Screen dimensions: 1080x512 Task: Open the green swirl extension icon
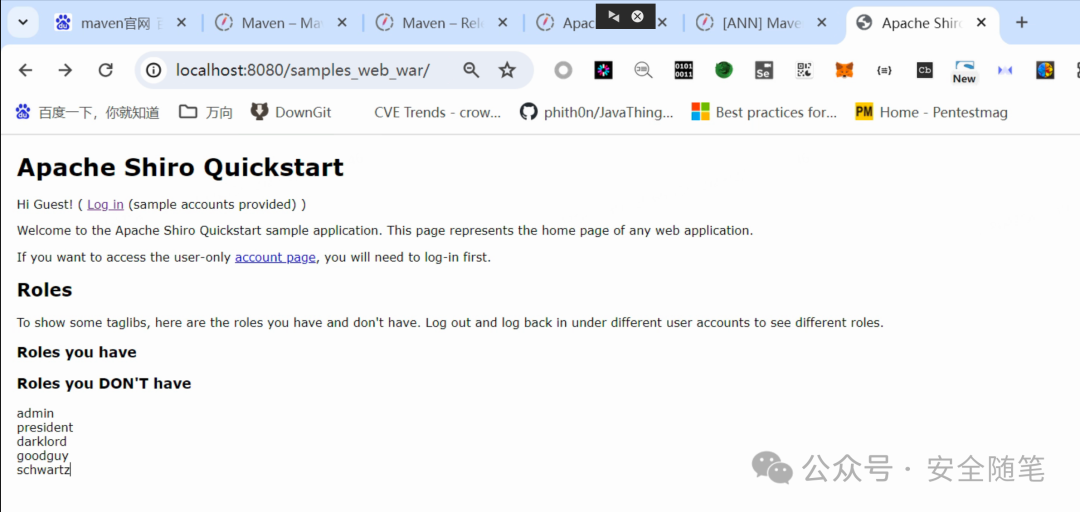(x=724, y=70)
